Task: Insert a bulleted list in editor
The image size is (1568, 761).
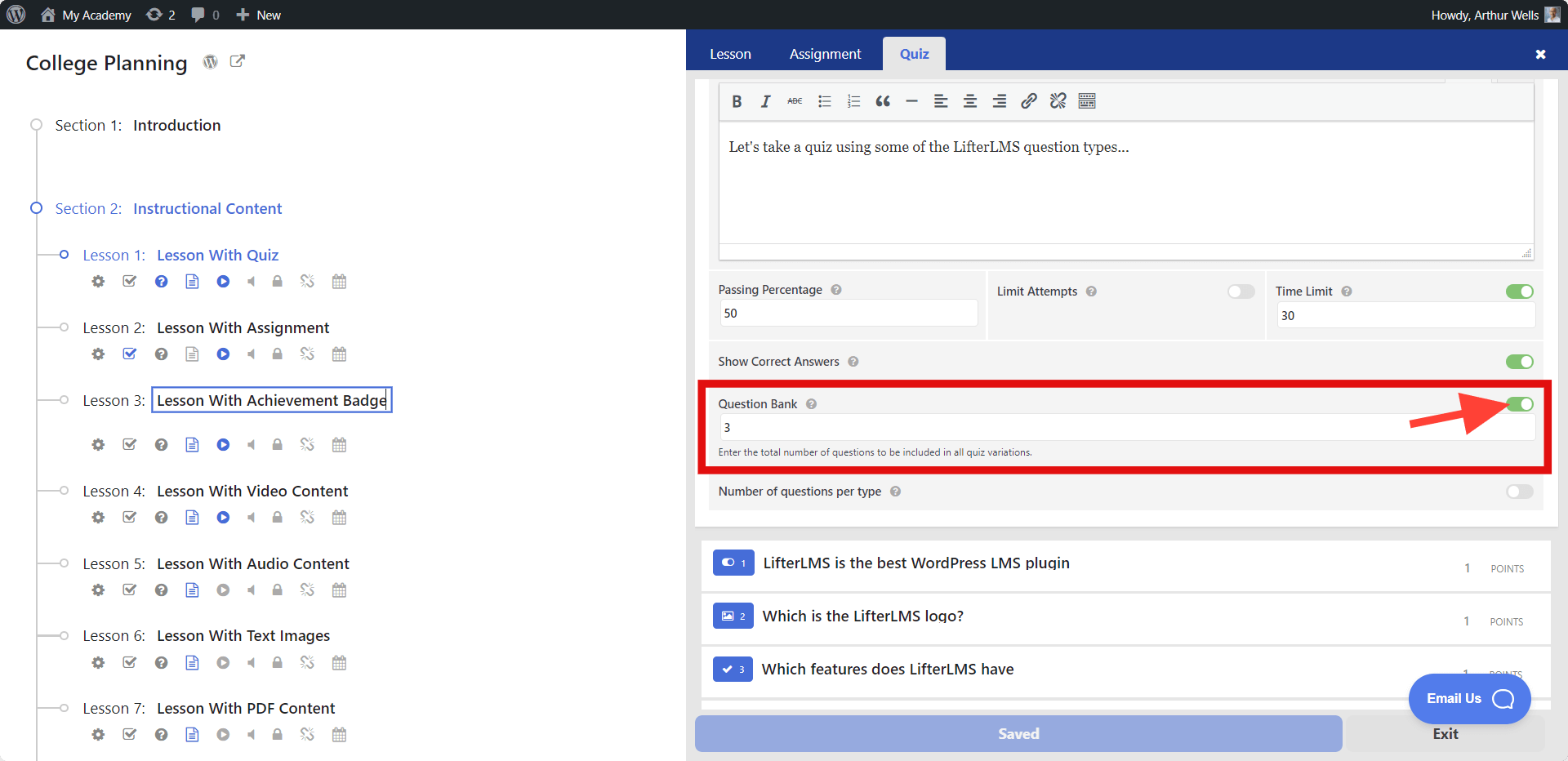Action: coord(825,101)
